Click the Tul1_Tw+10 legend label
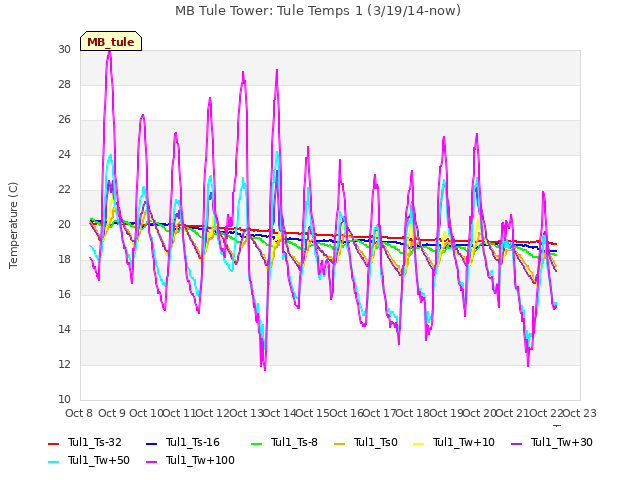Image resolution: width=640 pixels, height=480 pixels. [464, 442]
